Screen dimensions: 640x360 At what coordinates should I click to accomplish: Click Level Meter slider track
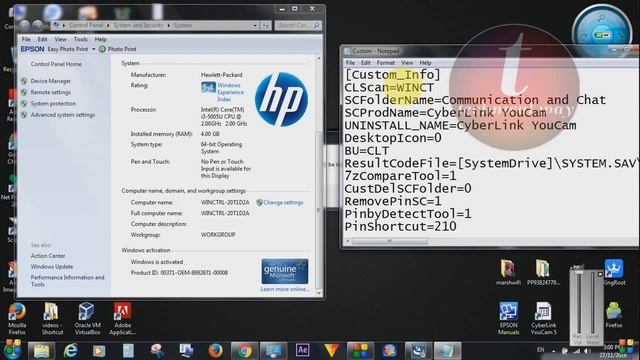point(593,302)
